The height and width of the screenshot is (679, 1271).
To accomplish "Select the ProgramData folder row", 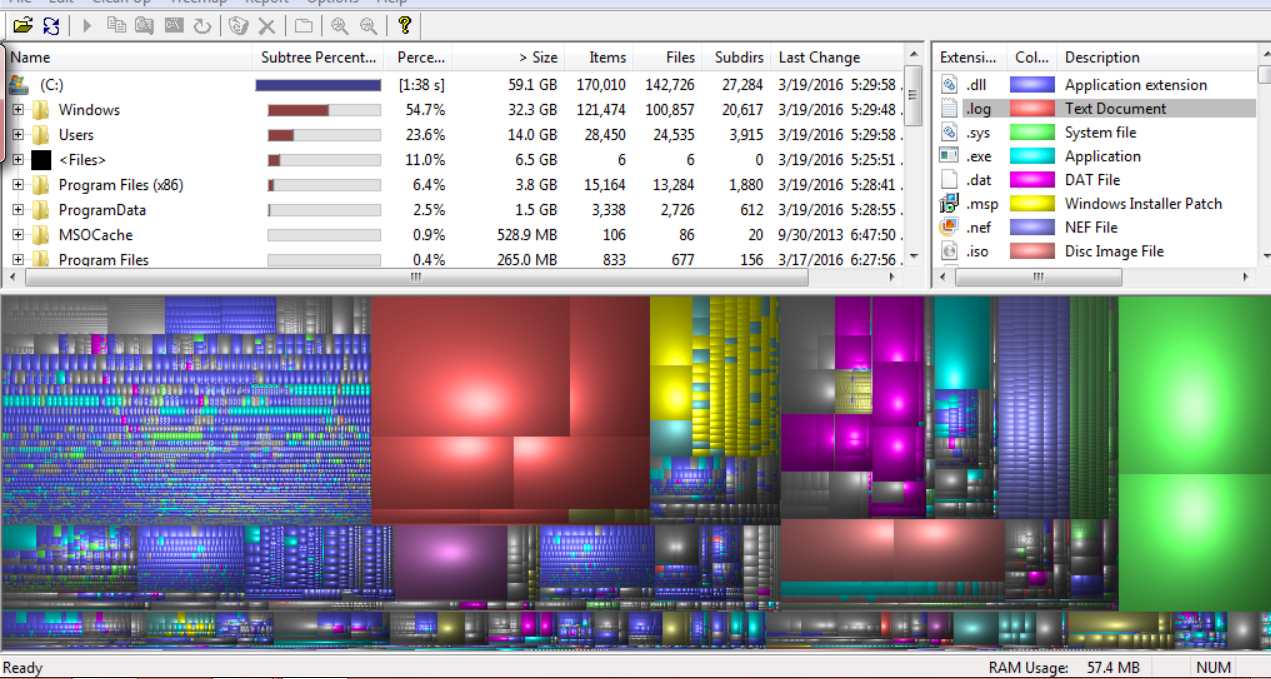I will tap(455, 210).
